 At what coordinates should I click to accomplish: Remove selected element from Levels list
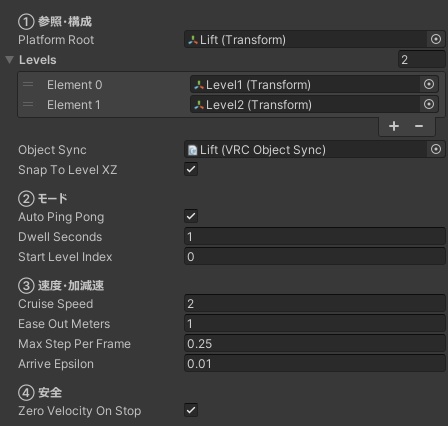click(419, 126)
